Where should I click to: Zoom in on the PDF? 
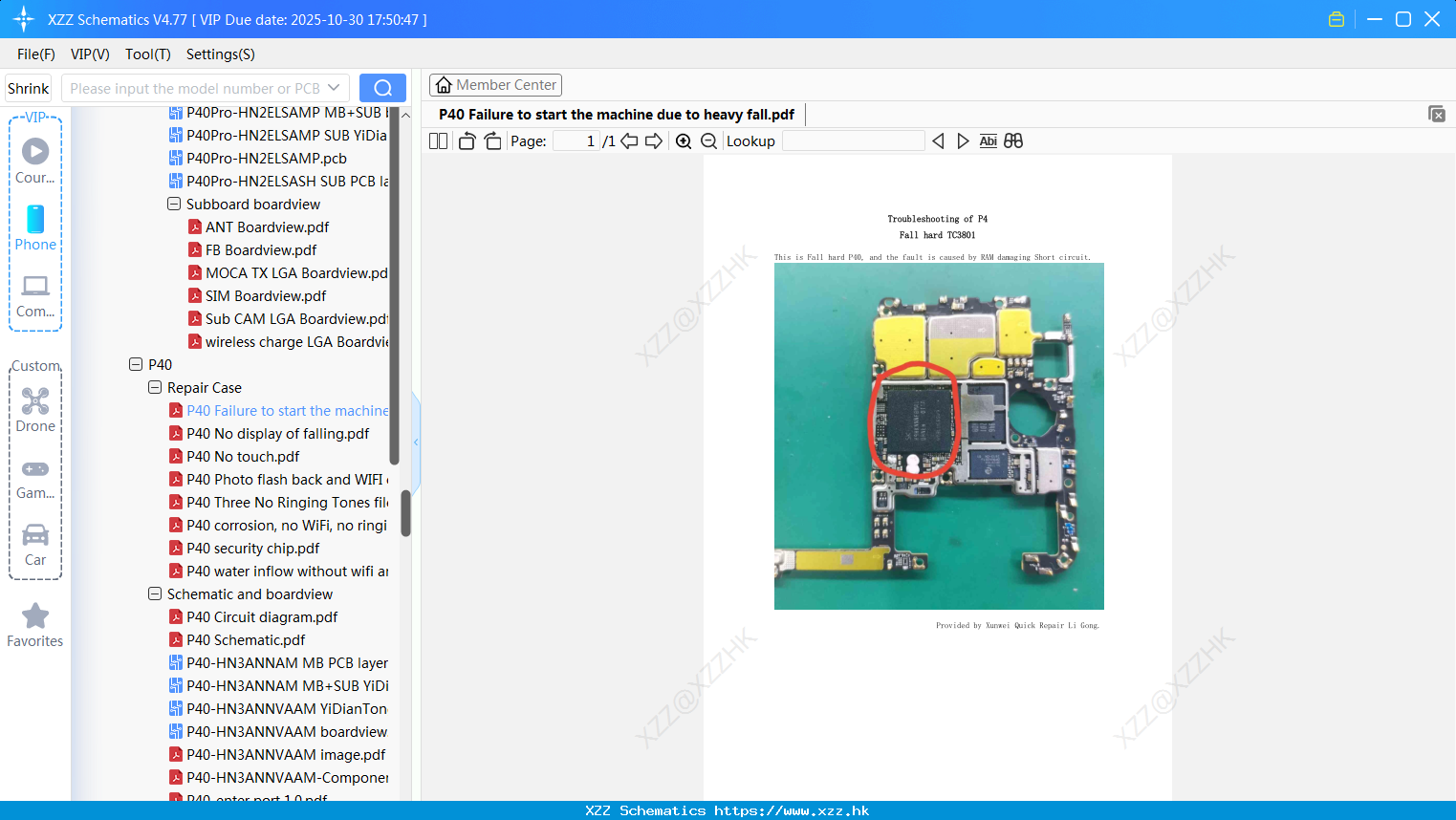[x=684, y=141]
